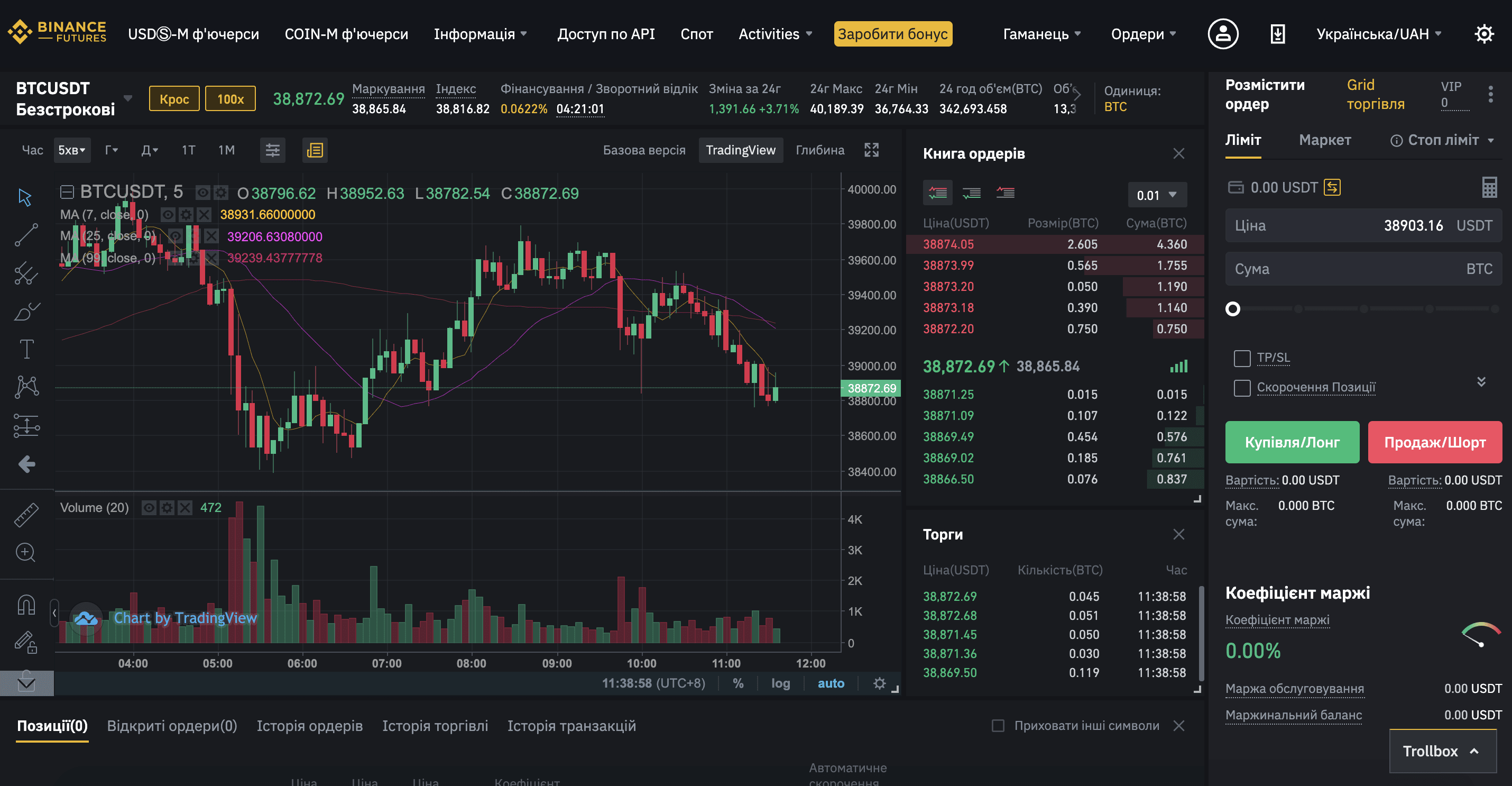Toggle lock all drawing tools
This screenshot has width=1512, height=786.
(26, 642)
